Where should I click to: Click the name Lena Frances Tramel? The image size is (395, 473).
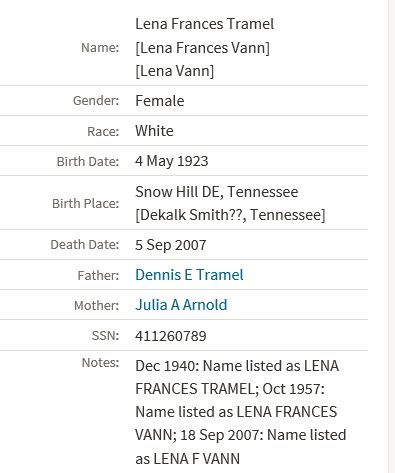tap(205, 24)
